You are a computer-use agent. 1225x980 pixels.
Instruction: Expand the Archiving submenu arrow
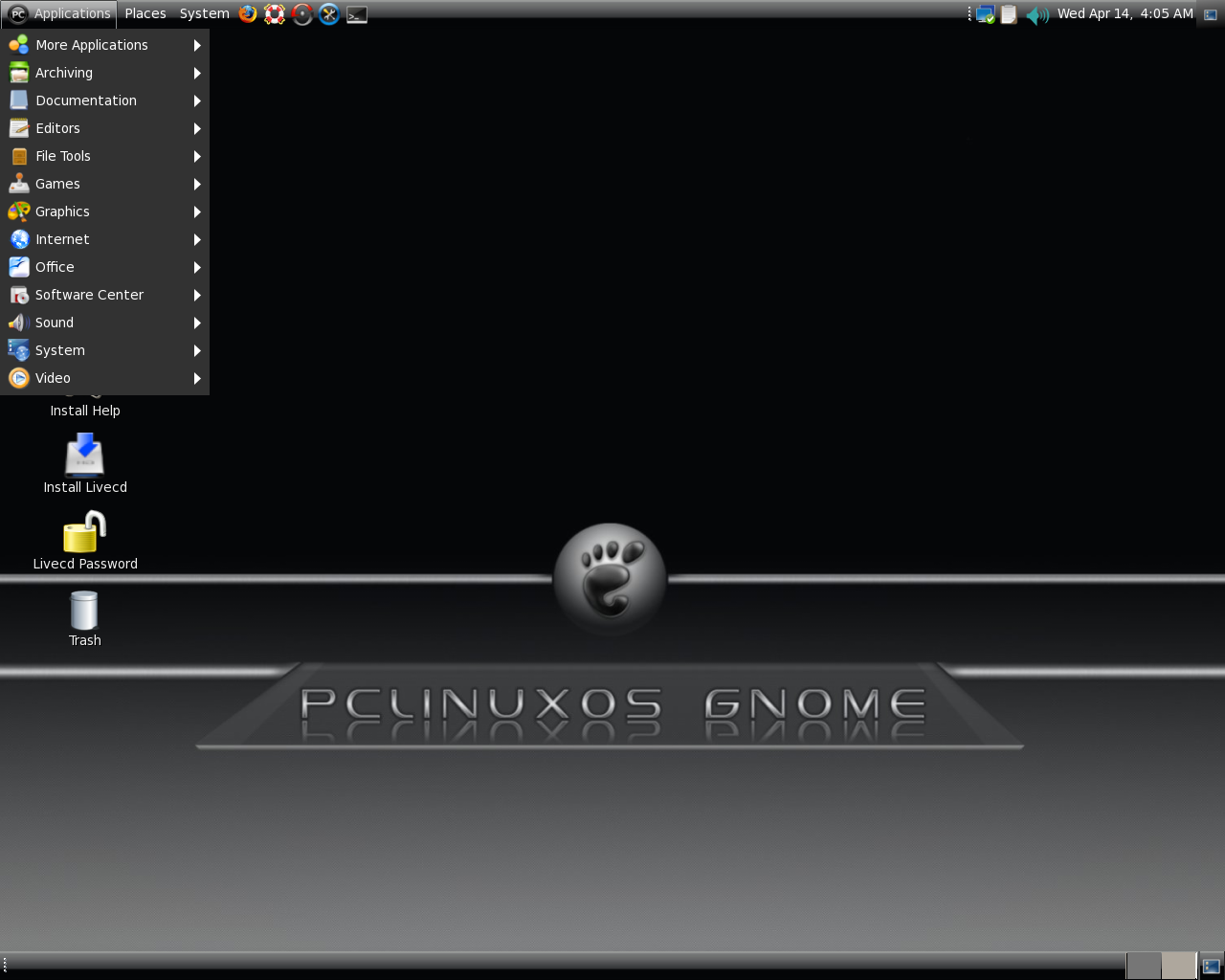pyautogui.click(x=197, y=73)
